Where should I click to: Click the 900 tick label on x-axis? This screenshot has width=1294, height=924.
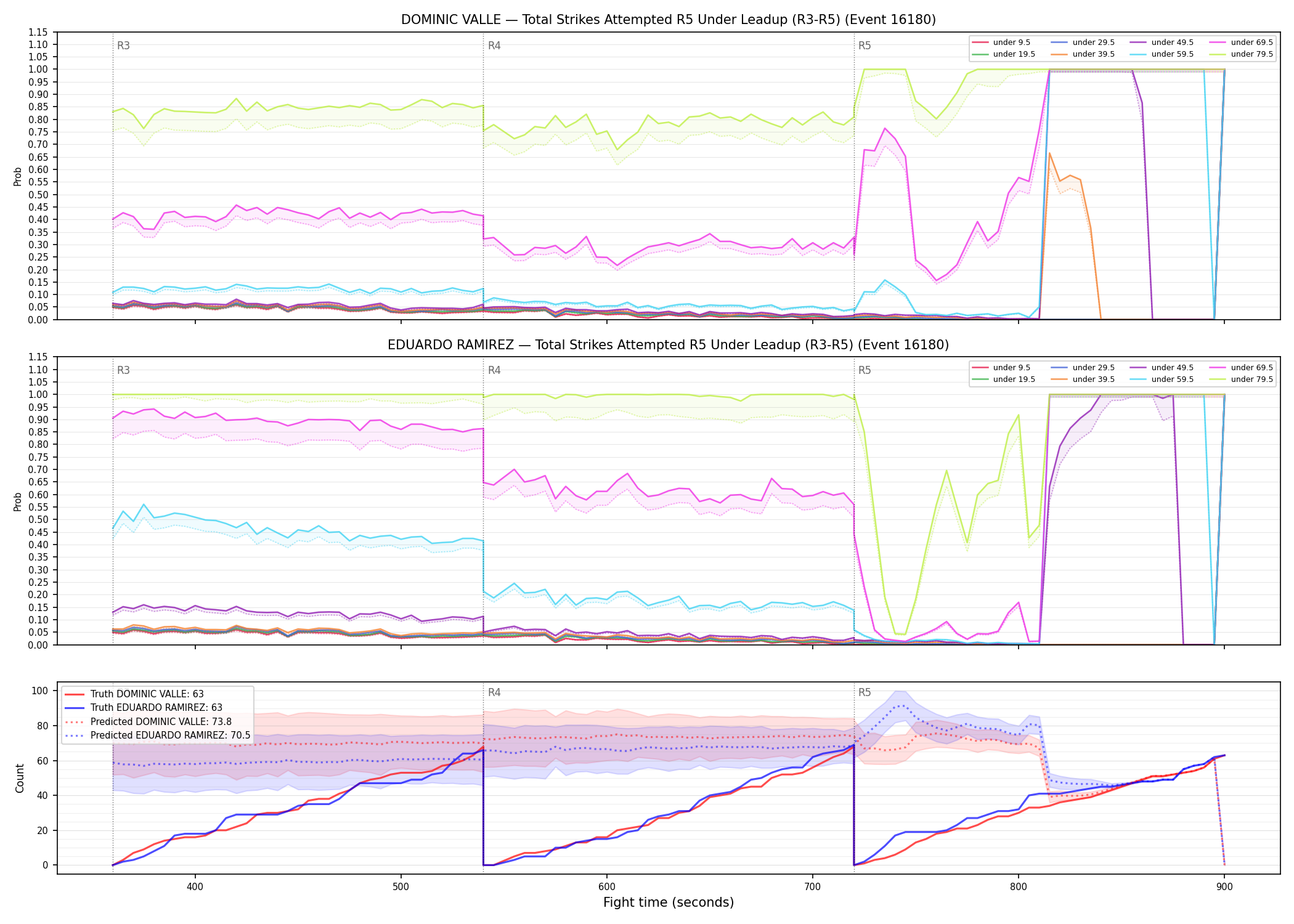pos(1224,886)
